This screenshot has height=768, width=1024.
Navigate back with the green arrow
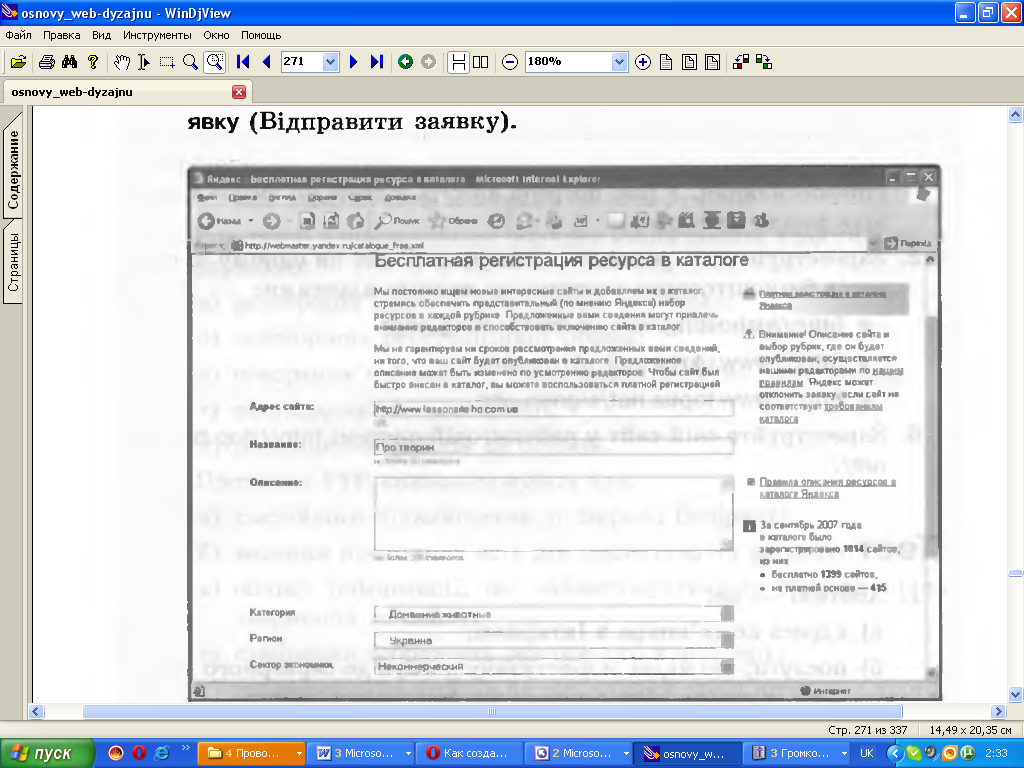(406, 62)
